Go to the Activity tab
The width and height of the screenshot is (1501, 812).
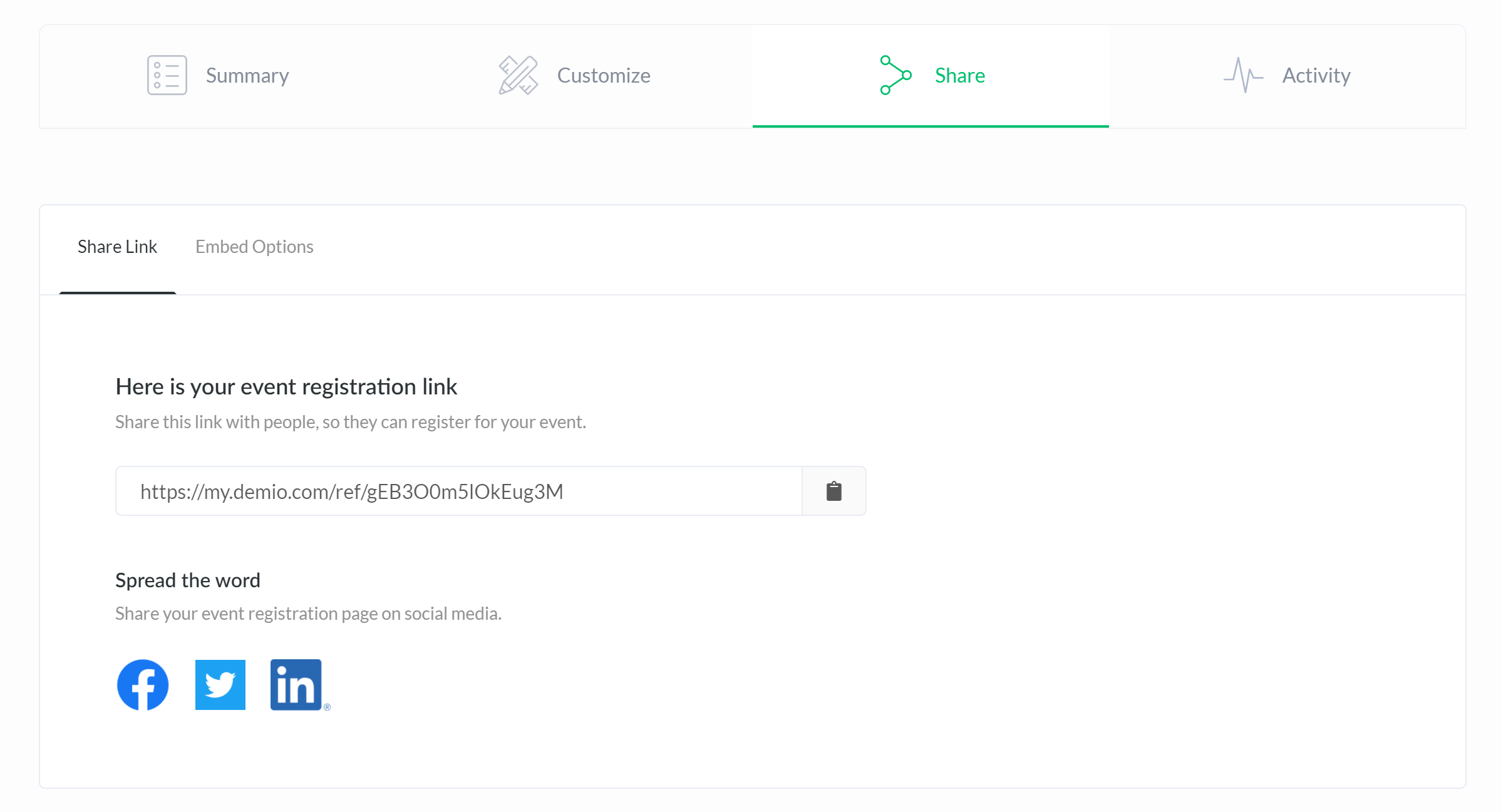coord(1287,76)
